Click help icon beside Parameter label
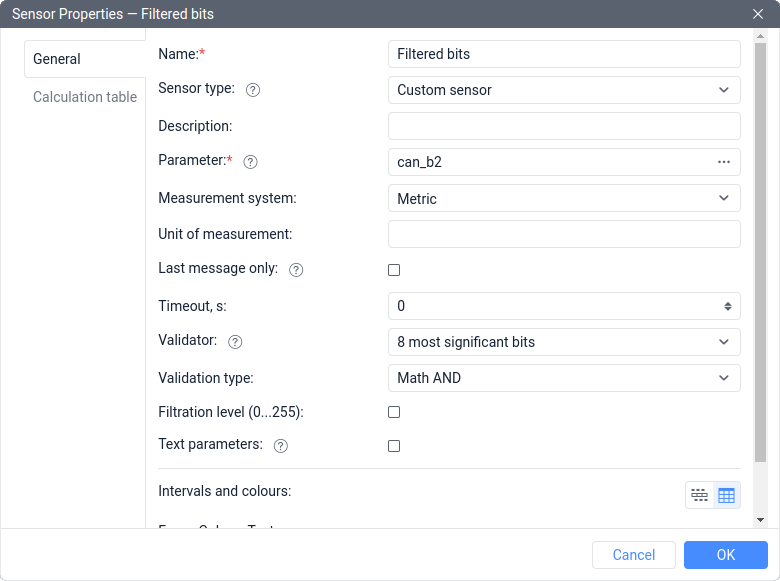 pyautogui.click(x=251, y=162)
